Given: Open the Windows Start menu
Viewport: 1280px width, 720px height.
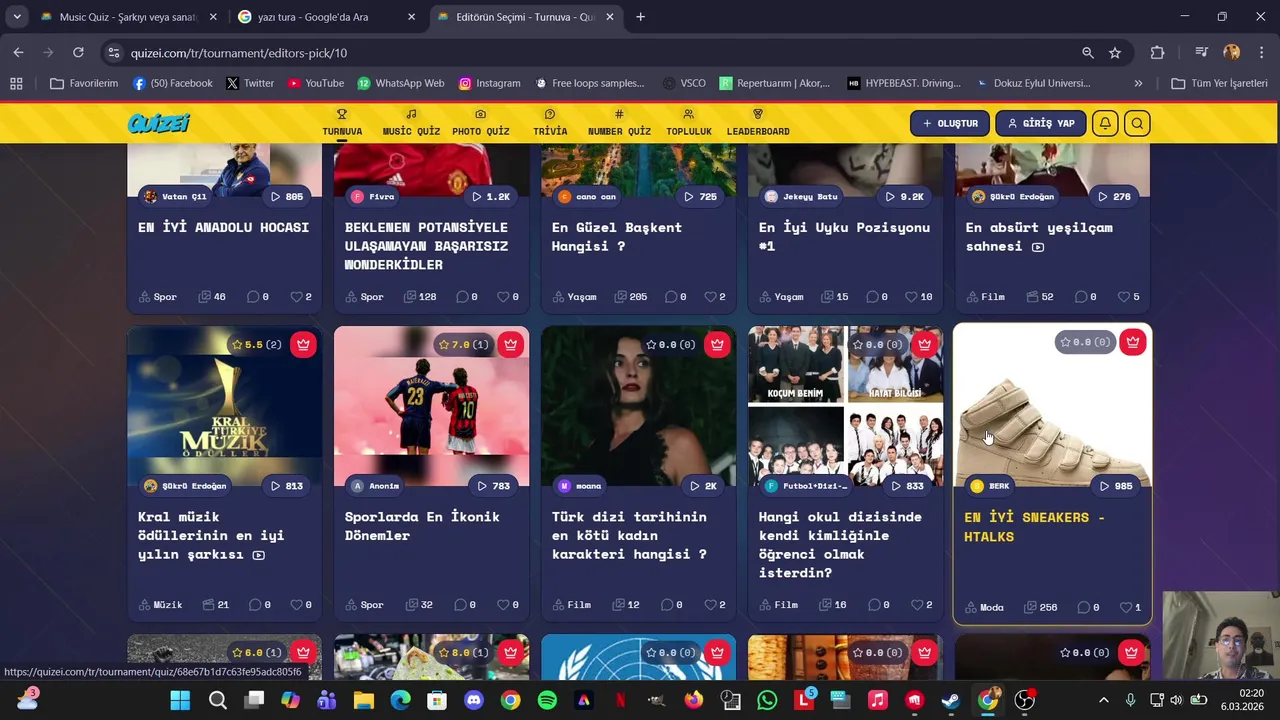Looking at the screenshot, I should (x=180, y=700).
